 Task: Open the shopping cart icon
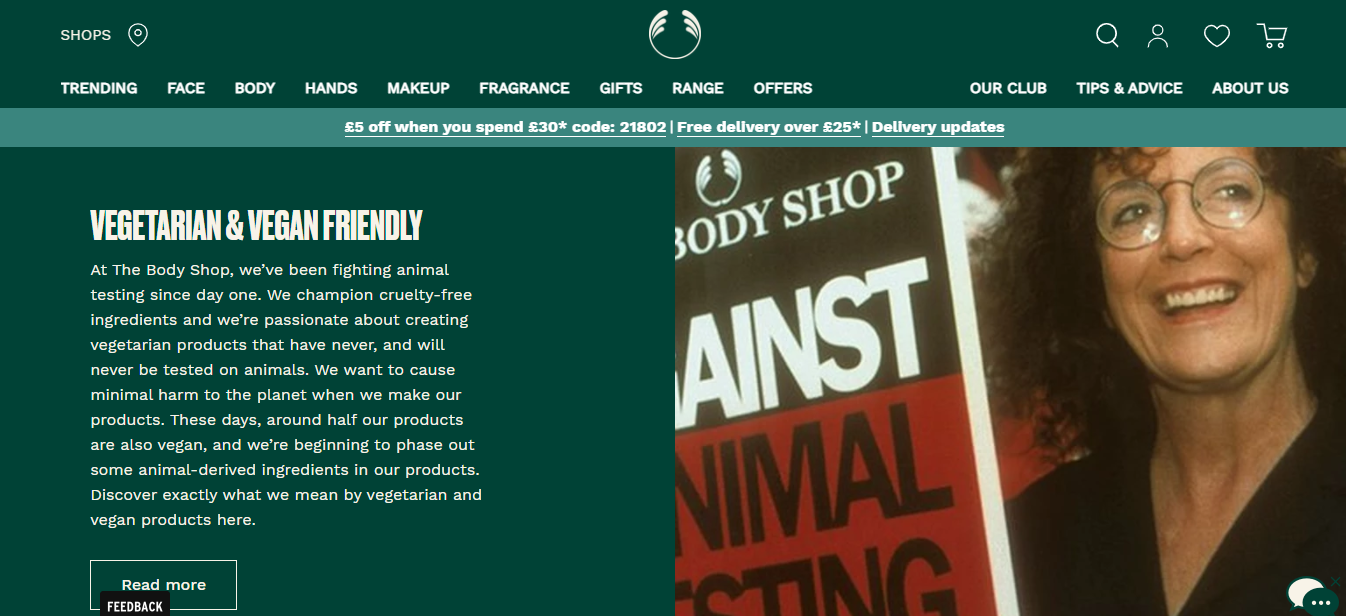click(1272, 36)
